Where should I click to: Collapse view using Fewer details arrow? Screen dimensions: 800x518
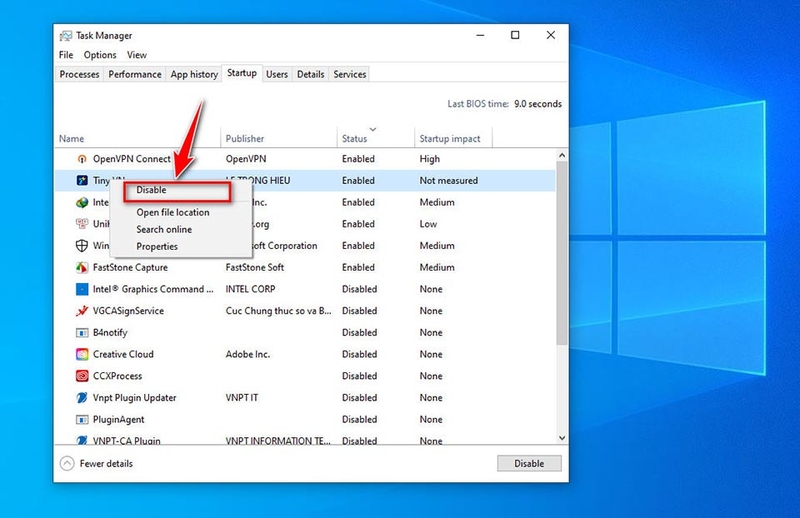coord(67,463)
